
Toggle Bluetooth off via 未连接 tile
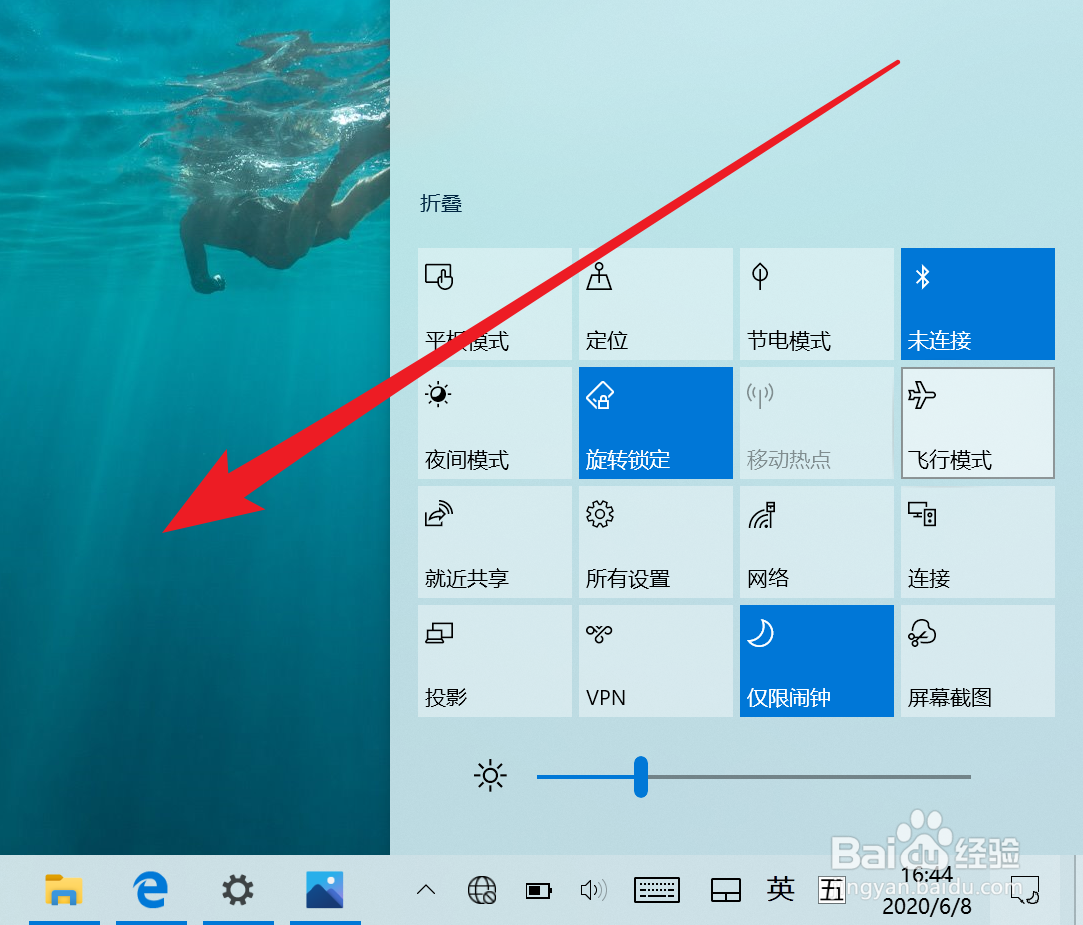pos(977,304)
